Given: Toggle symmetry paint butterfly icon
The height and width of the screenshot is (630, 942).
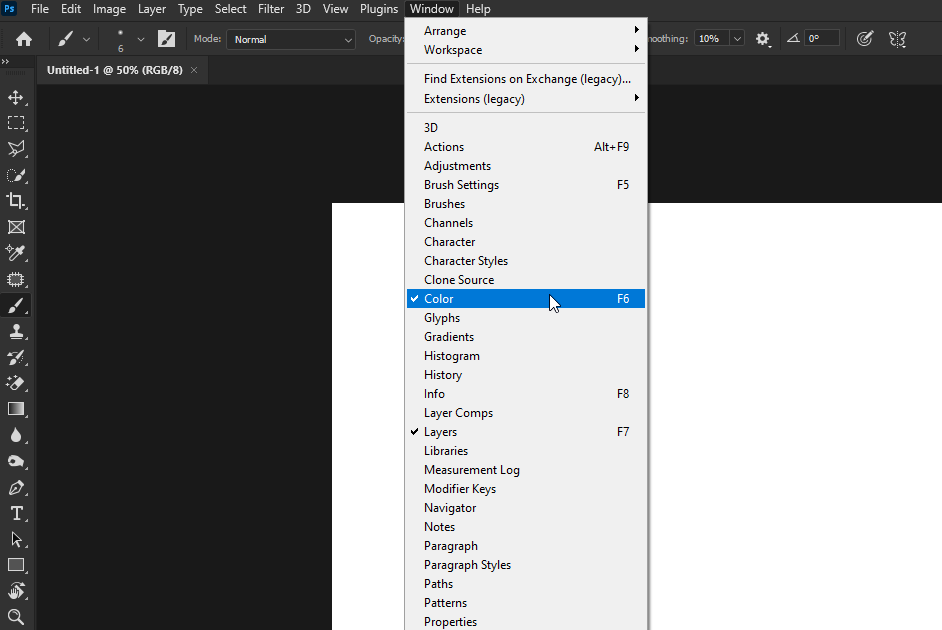Looking at the screenshot, I should pyautogui.click(x=898, y=39).
